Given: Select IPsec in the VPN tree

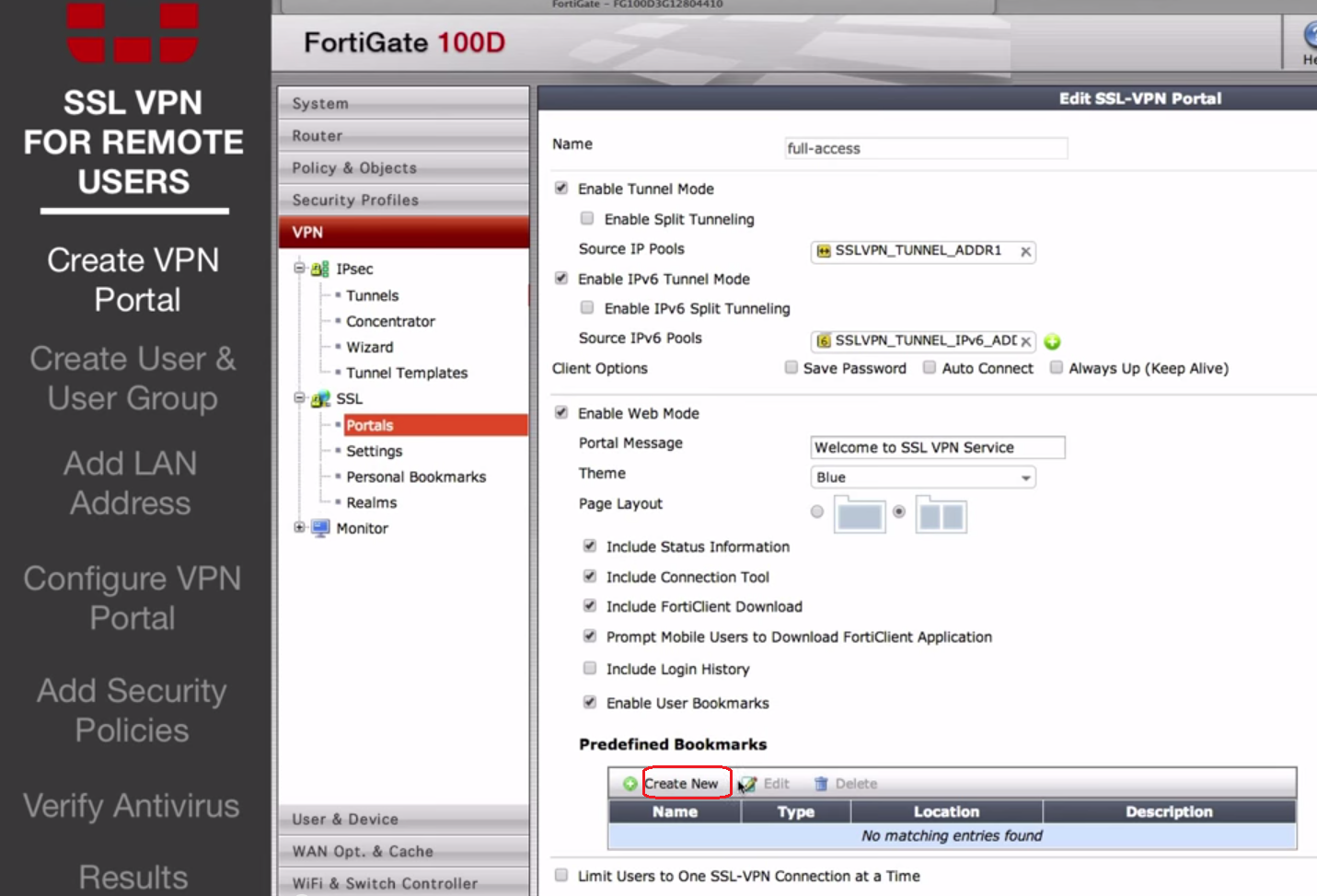Looking at the screenshot, I should tap(354, 270).
